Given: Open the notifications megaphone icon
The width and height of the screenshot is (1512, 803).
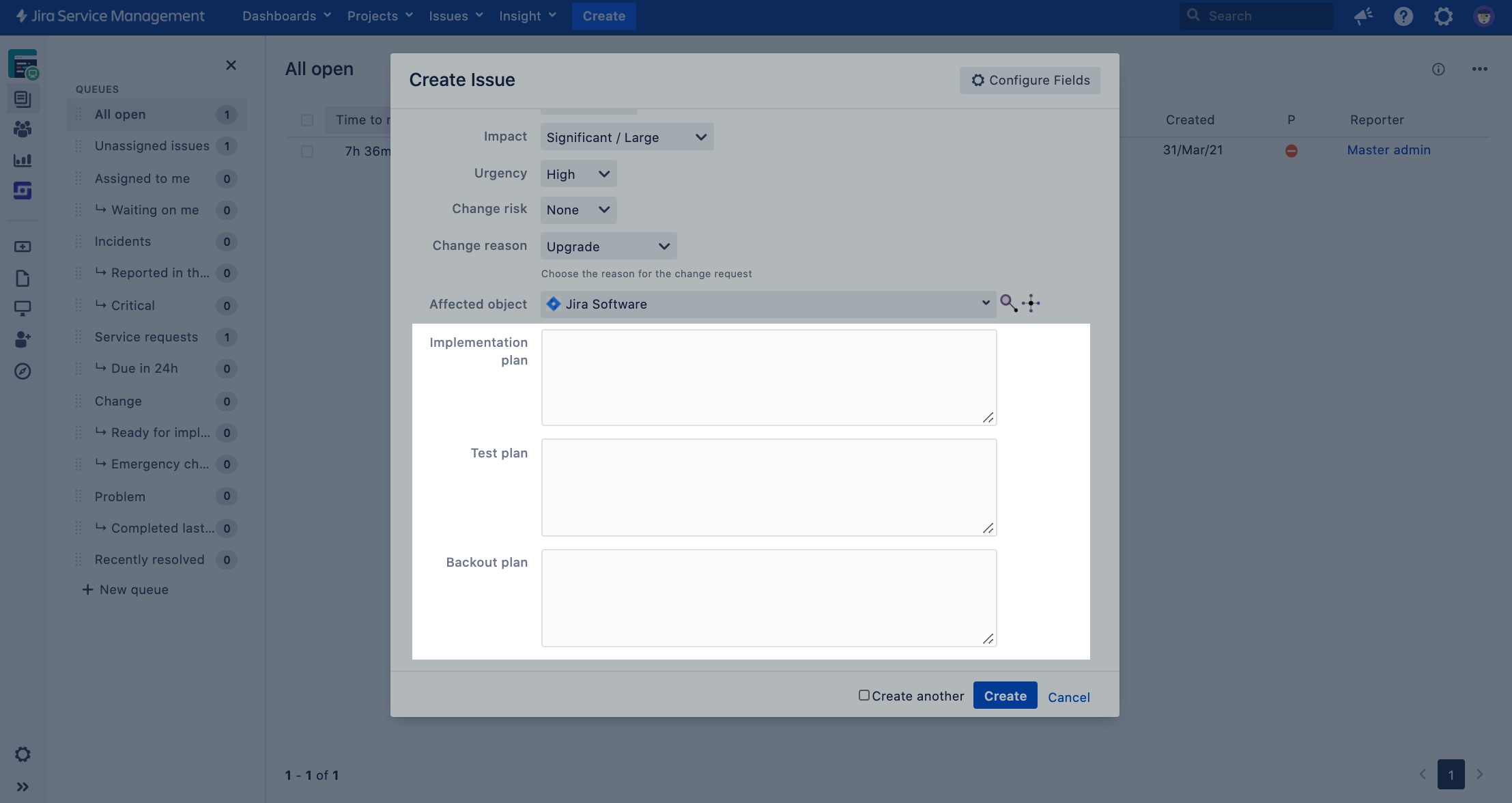Looking at the screenshot, I should pos(1363,16).
